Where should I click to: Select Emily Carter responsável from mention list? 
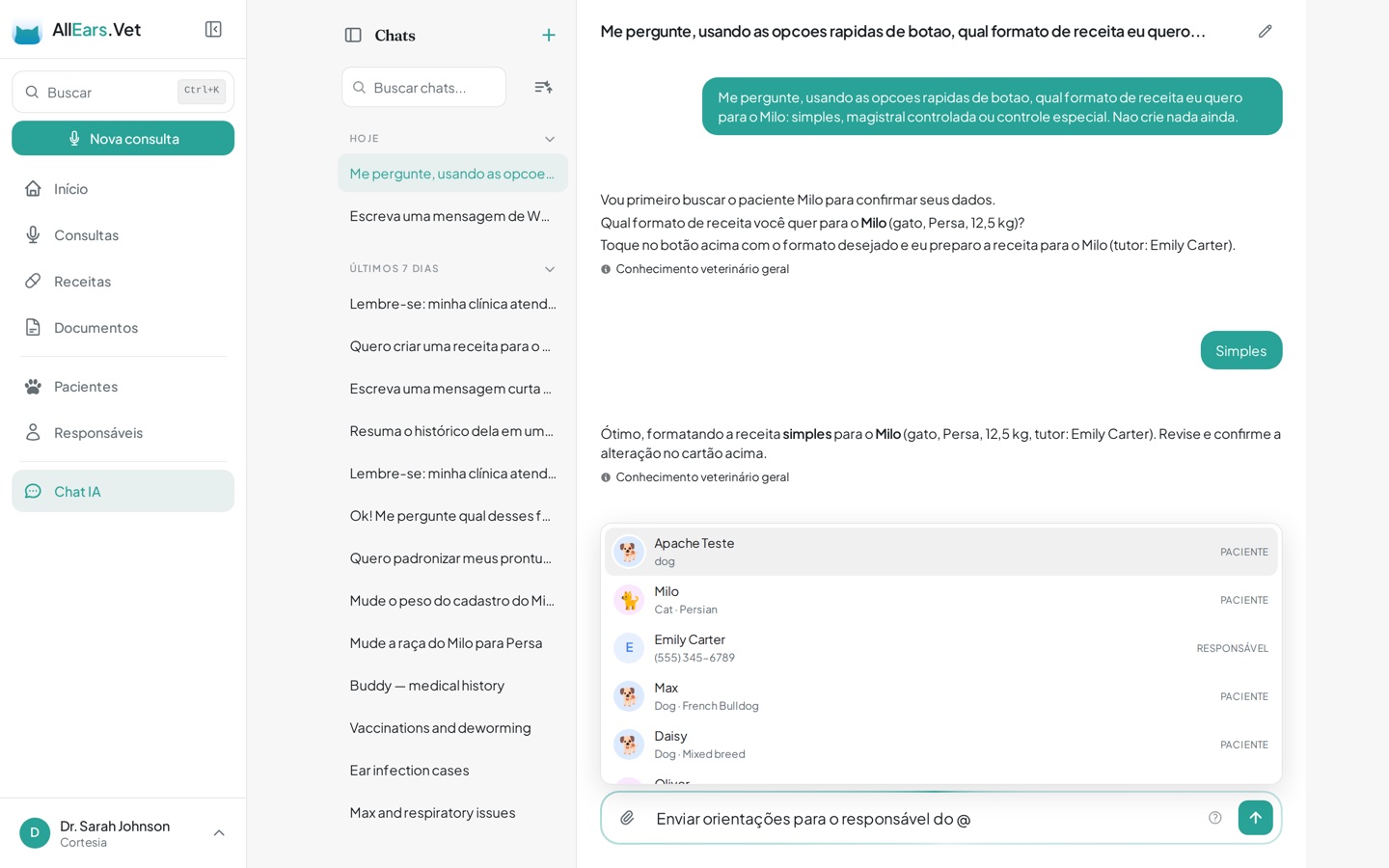pyautogui.click(x=940, y=648)
